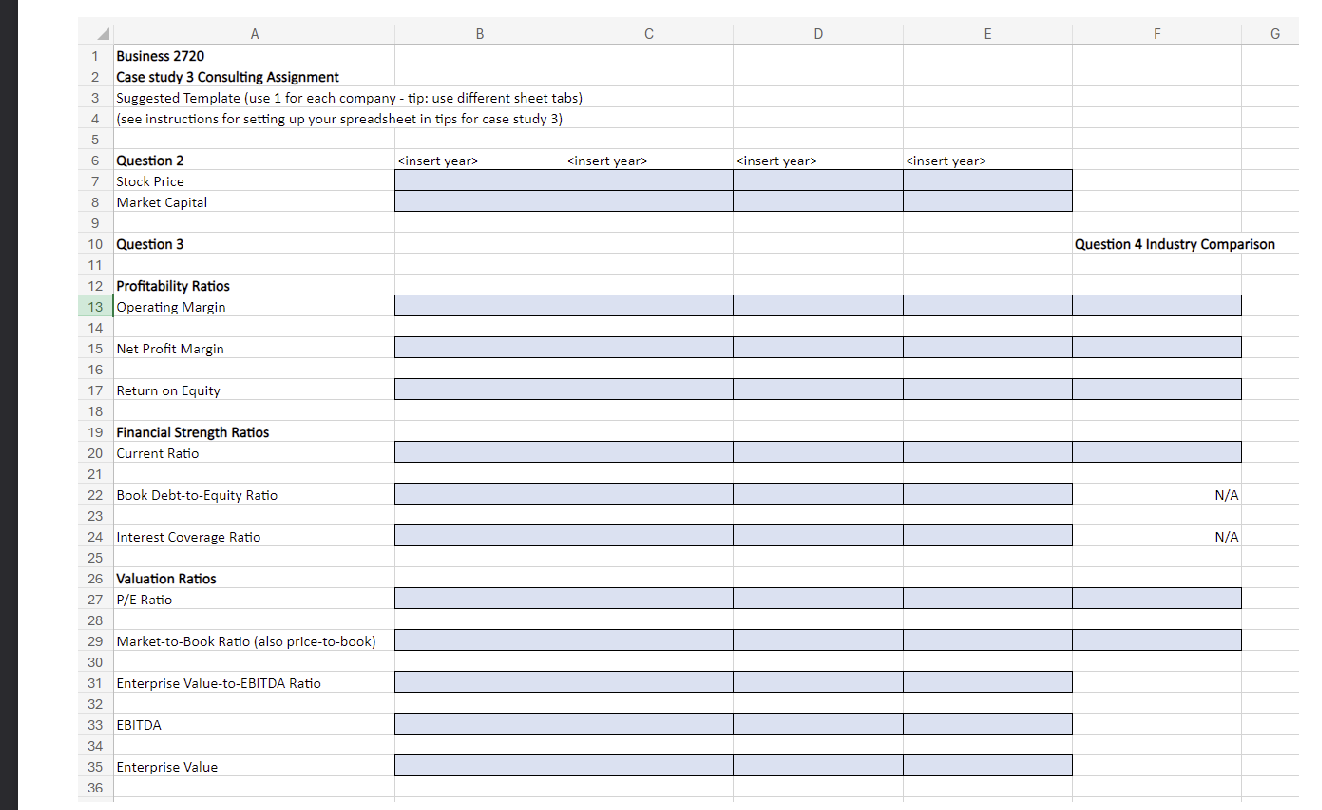The height and width of the screenshot is (810, 1322).
Task: Click the EBITDA label cell
Action: [255, 725]
